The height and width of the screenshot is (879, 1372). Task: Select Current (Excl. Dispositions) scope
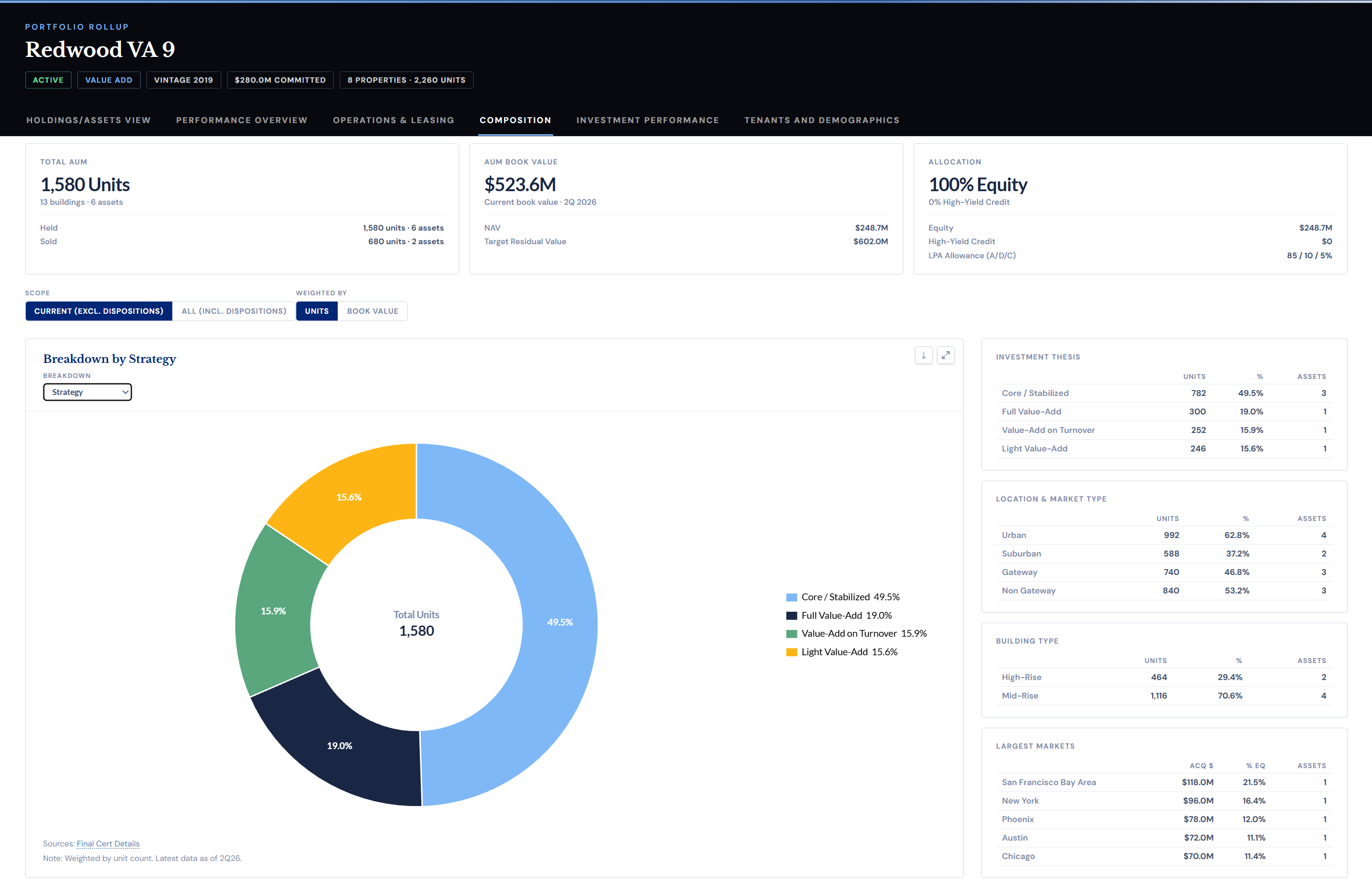coord(99,311)
